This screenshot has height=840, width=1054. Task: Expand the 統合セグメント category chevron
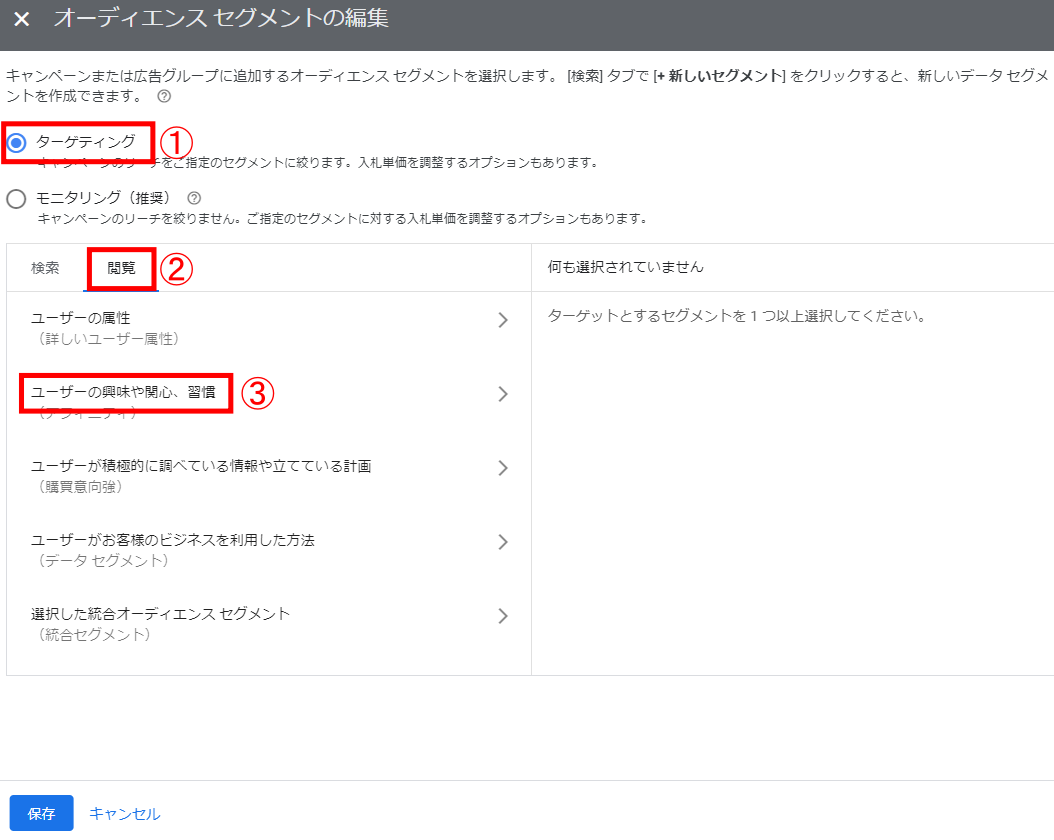coord(503,616)
